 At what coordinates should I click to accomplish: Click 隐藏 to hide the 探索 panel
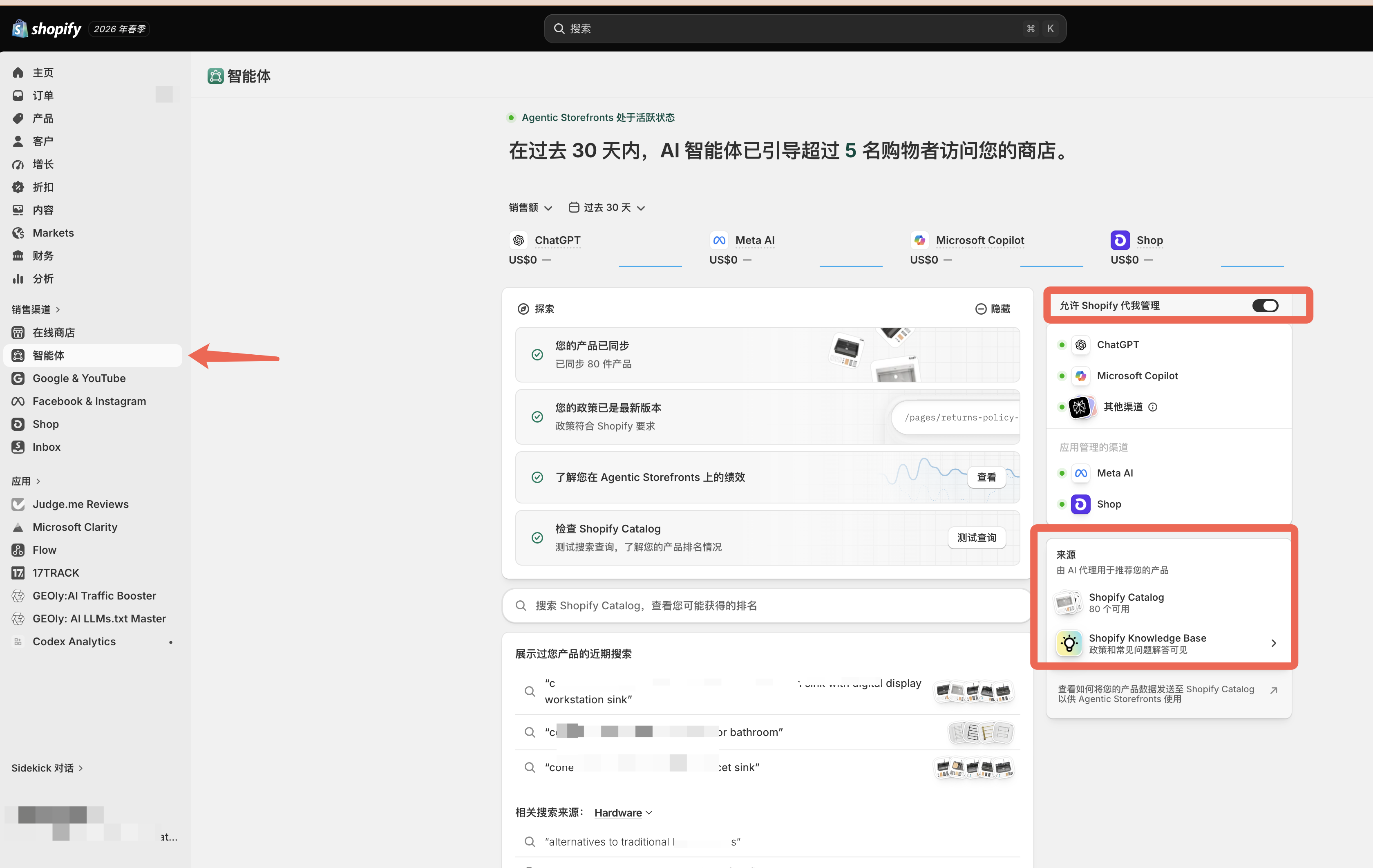993,309
